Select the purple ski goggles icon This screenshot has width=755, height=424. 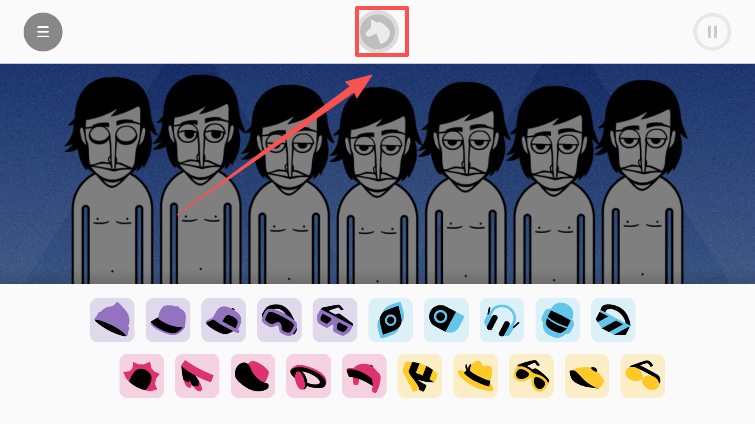pos(279,320)
